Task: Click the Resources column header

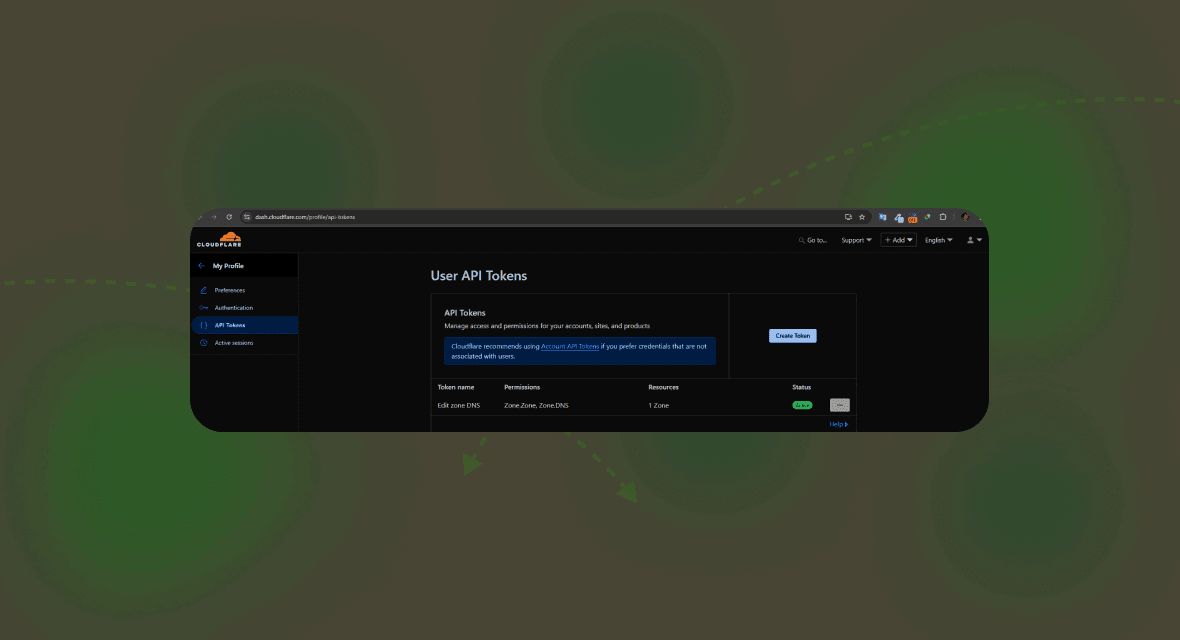Action: click(664, 387)
